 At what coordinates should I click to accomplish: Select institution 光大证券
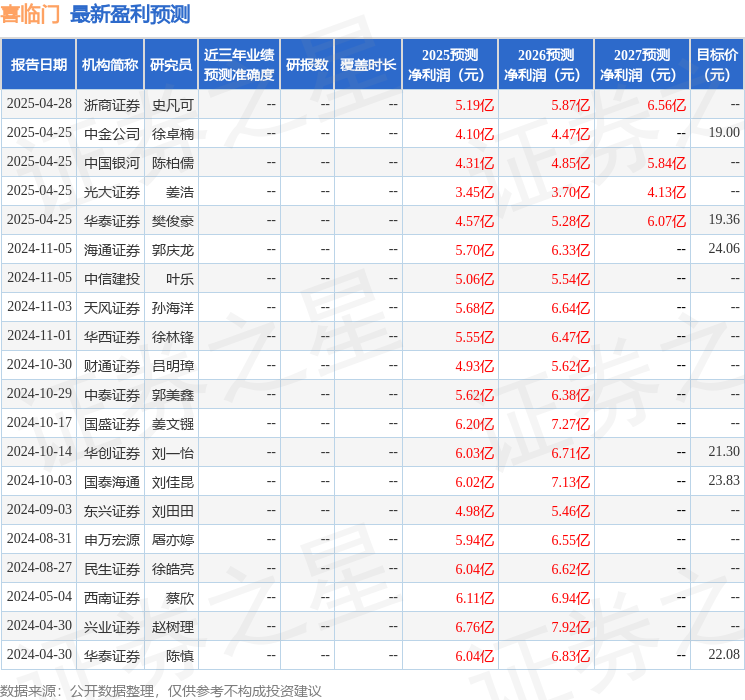(x=112, y=192)
